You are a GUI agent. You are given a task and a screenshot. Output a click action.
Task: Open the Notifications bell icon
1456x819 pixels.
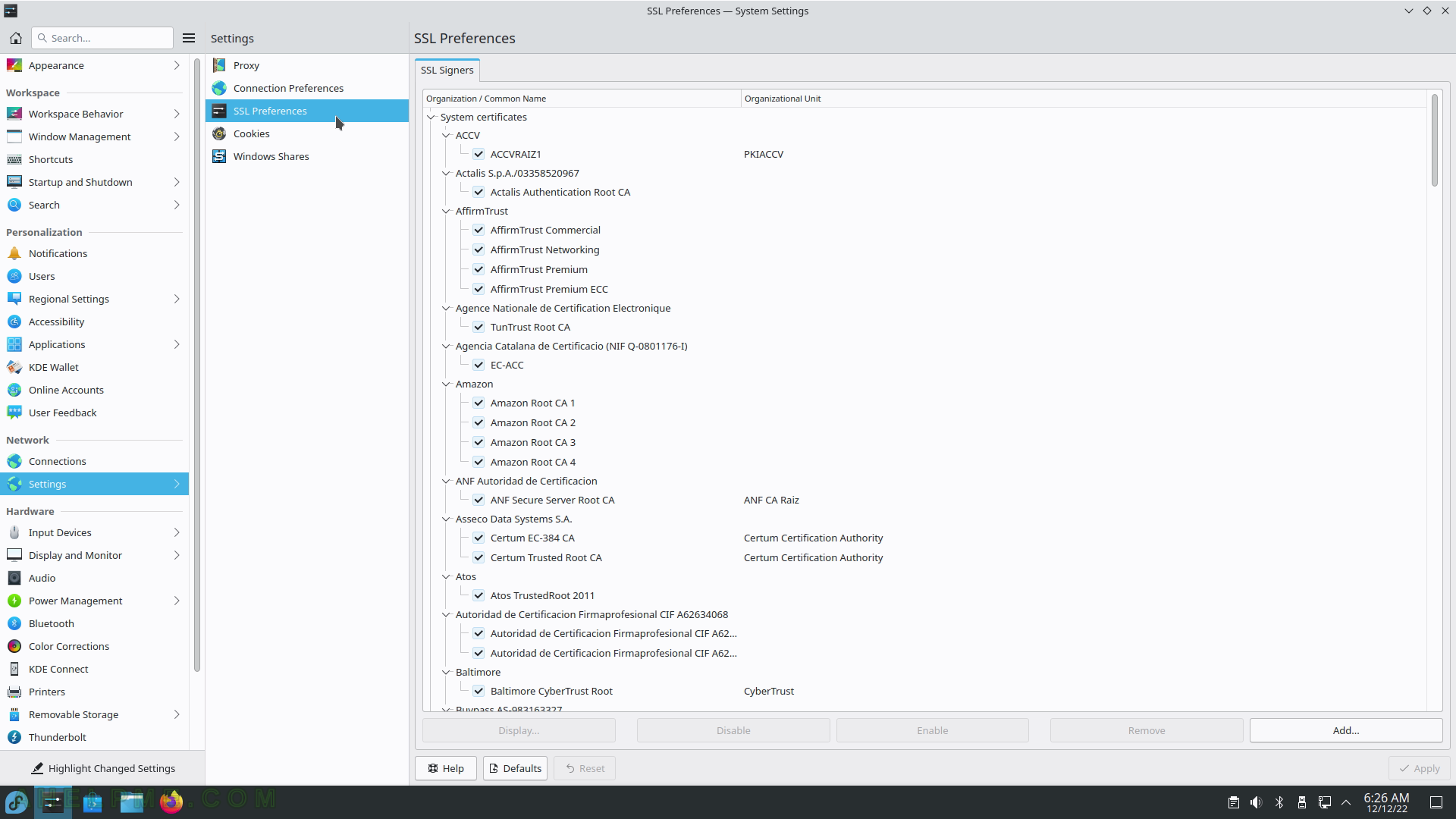14,253
